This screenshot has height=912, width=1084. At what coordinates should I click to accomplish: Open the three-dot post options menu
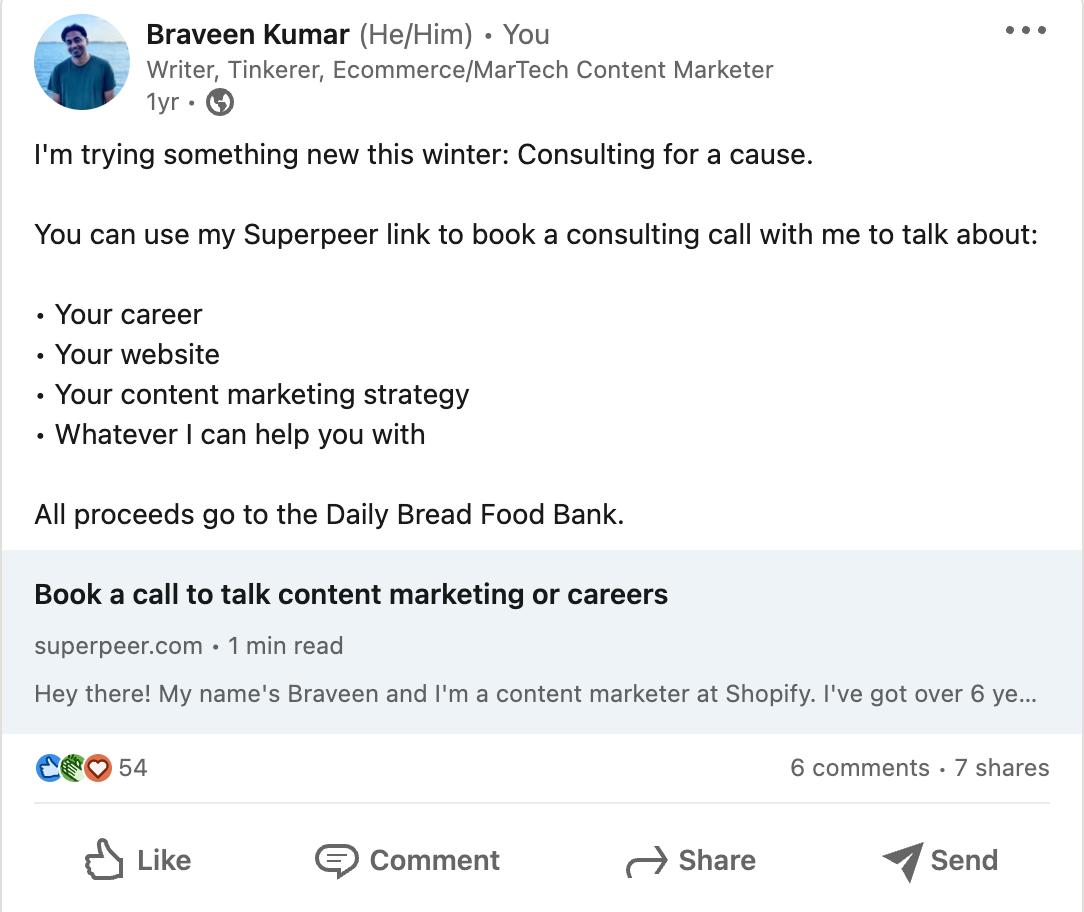[x=1025, y=31]
